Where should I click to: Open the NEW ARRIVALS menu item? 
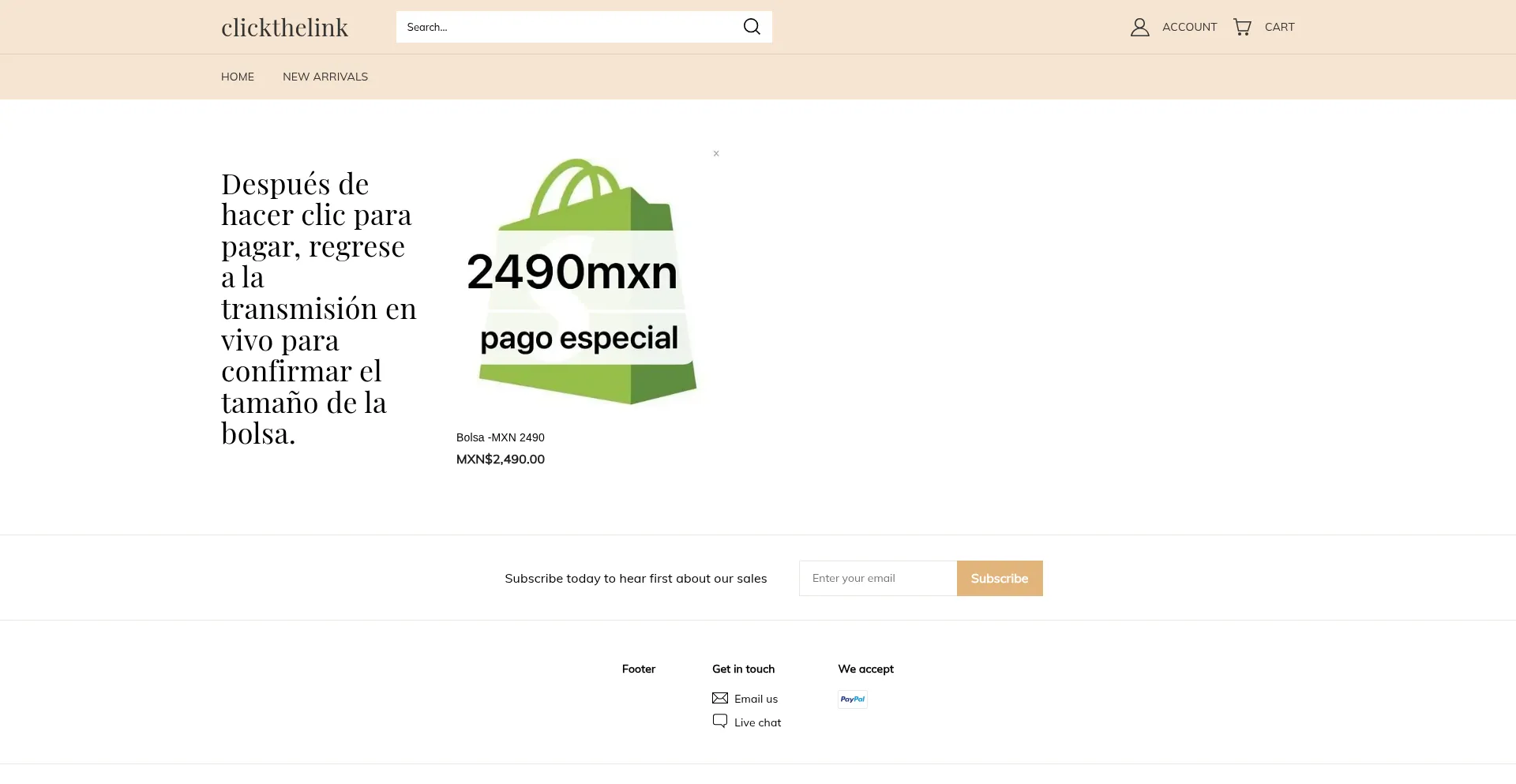(x=325, y=77)
